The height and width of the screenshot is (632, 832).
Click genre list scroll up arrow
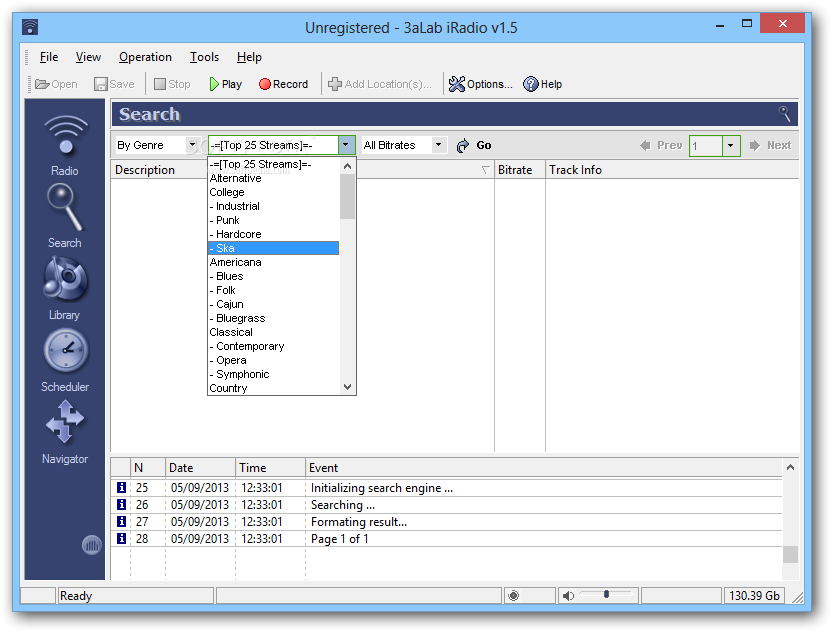(348, 166)
